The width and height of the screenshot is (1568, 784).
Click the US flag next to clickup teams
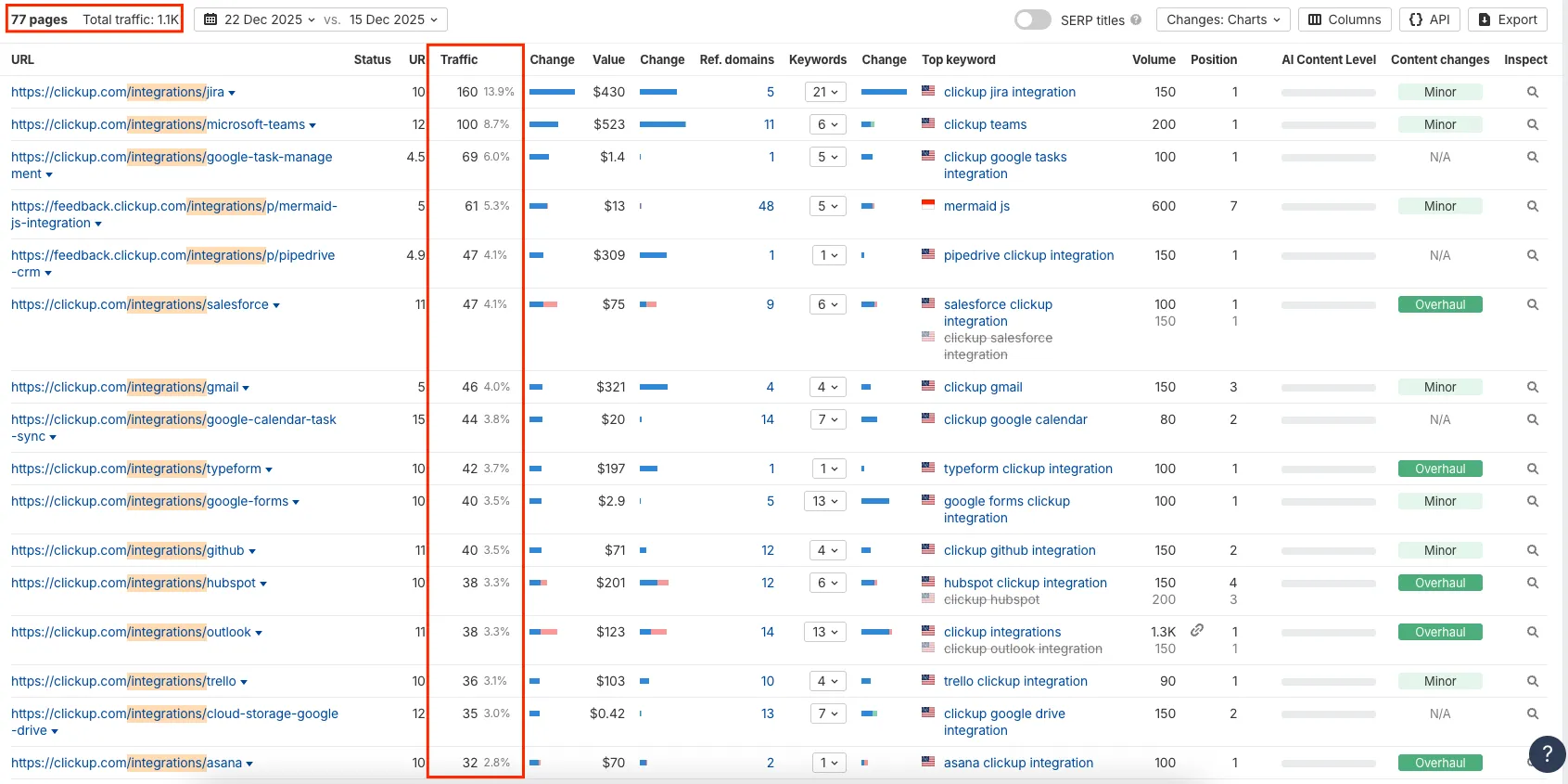pyautogui.click(x=928, y=123)
